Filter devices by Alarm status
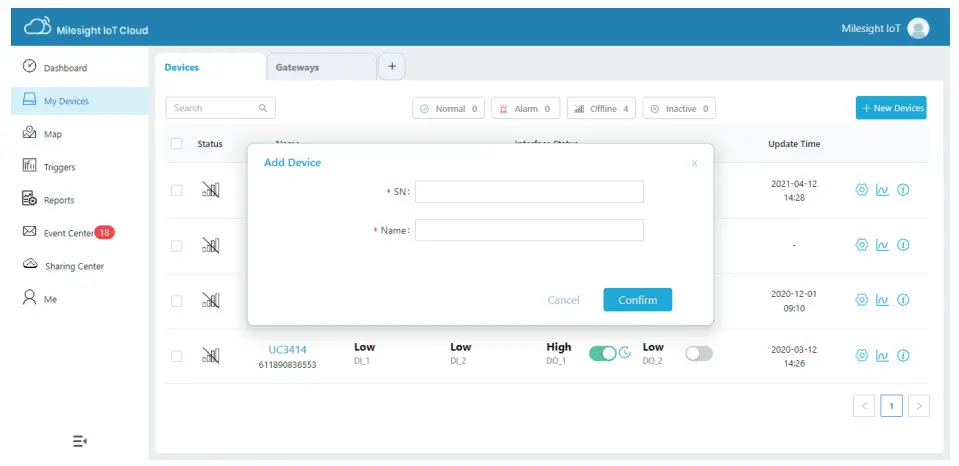This screenshot has width=959, height=466. [x=525, y=108]
